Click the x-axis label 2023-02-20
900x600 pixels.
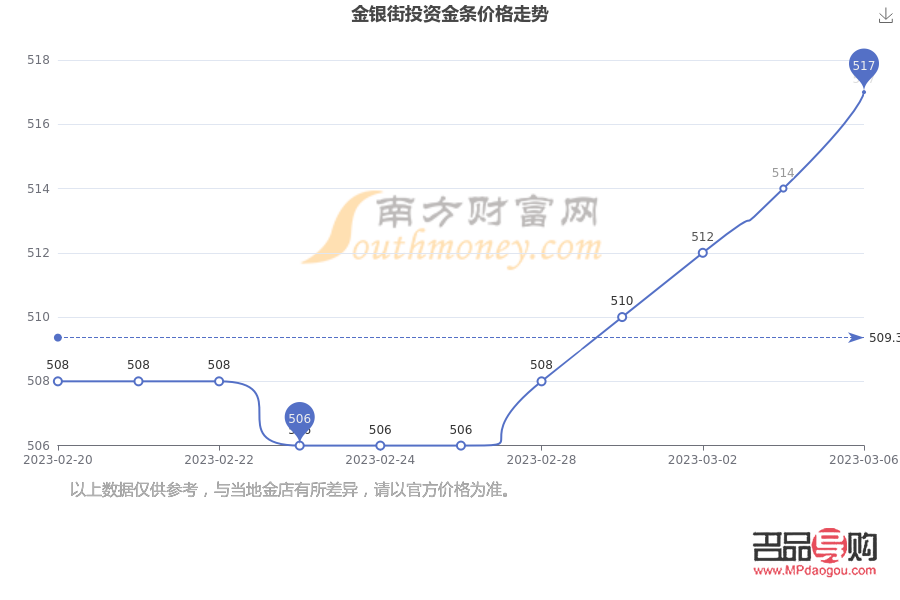tap(57, 460)
